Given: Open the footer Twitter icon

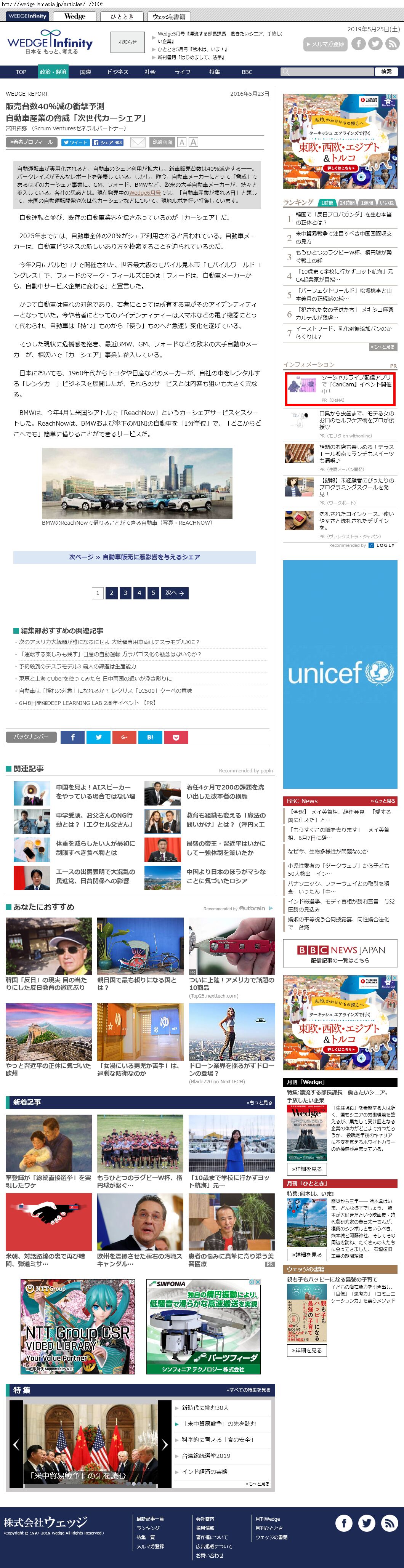Looking at the screenshot, I should click(366, 1522).
